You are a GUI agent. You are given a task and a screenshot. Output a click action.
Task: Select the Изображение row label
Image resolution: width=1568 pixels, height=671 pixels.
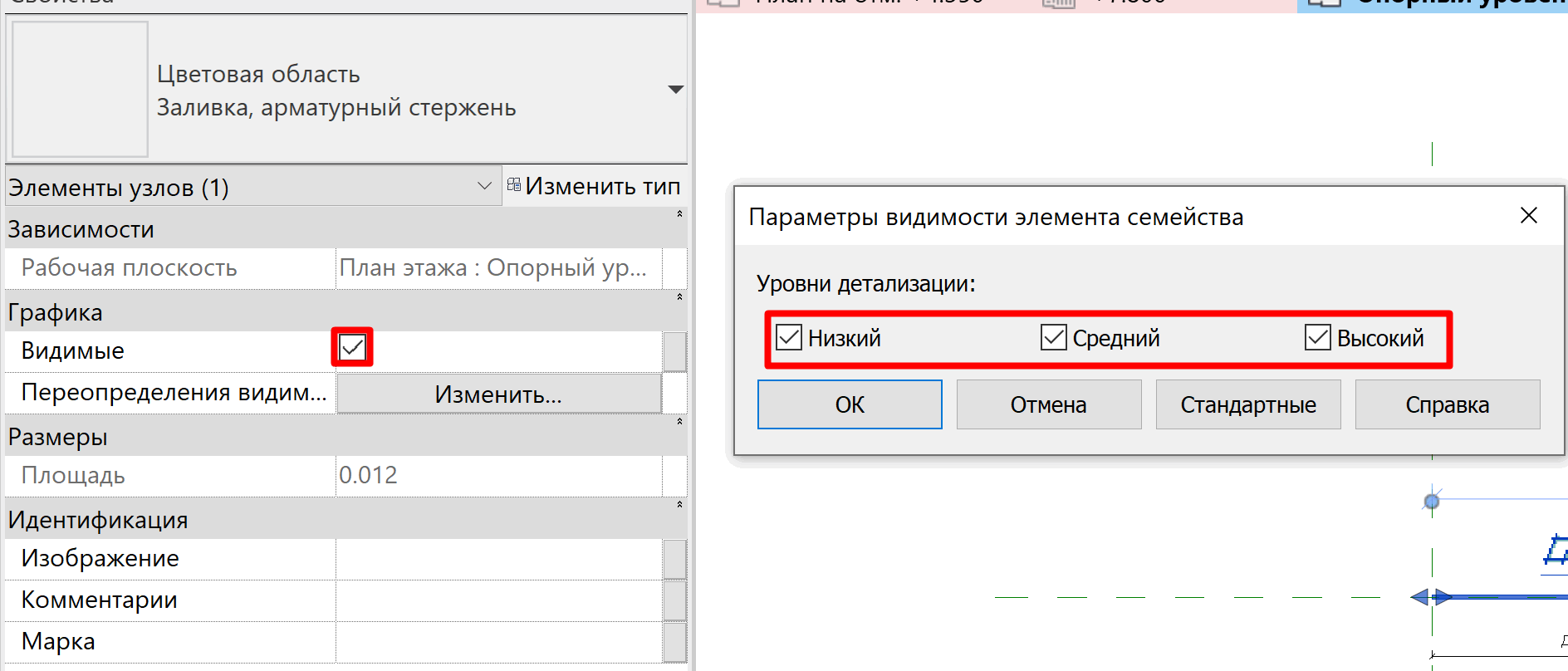pos(100,558)
